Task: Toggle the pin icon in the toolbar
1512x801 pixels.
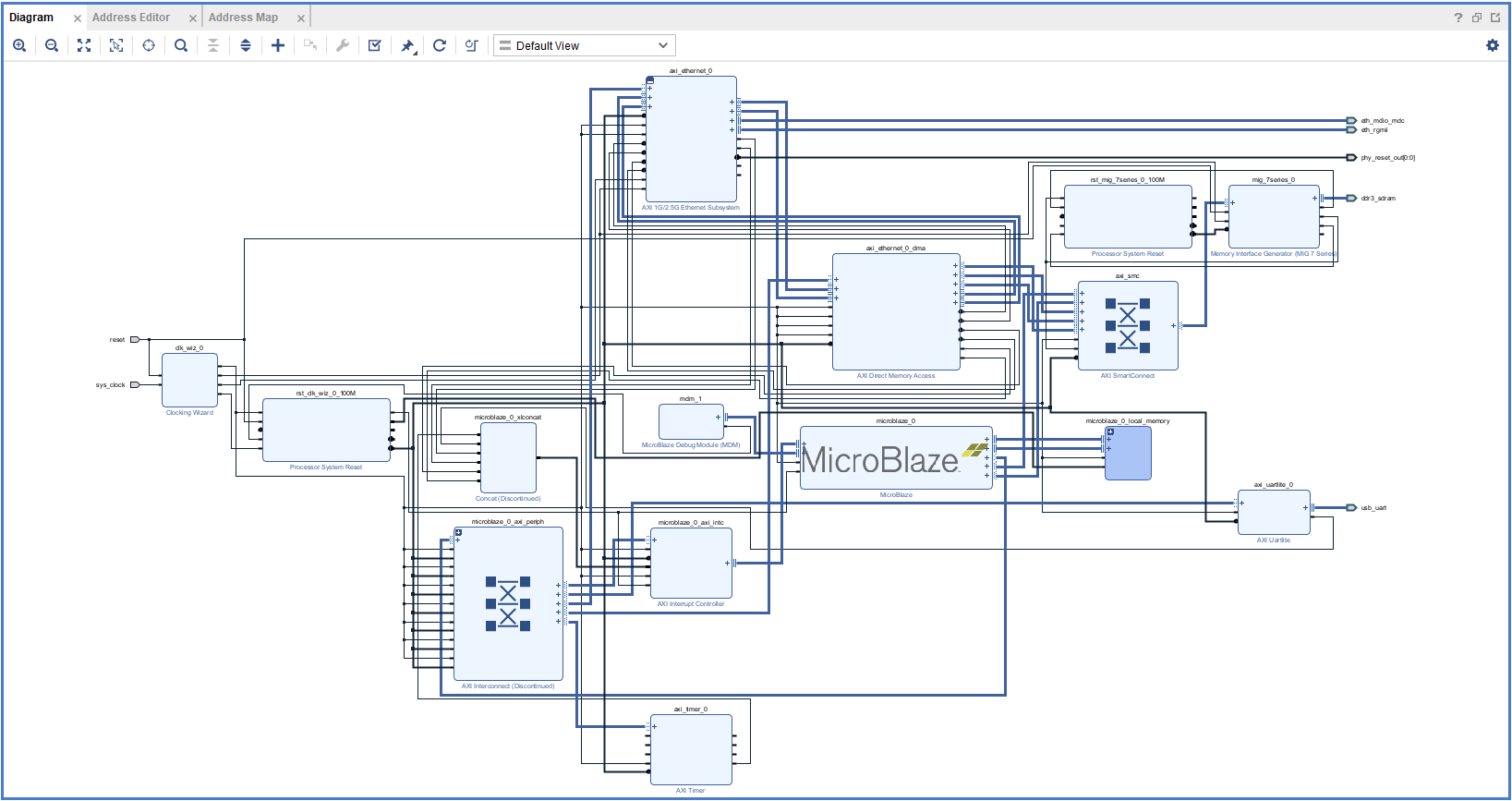Action: pos(407,45)
